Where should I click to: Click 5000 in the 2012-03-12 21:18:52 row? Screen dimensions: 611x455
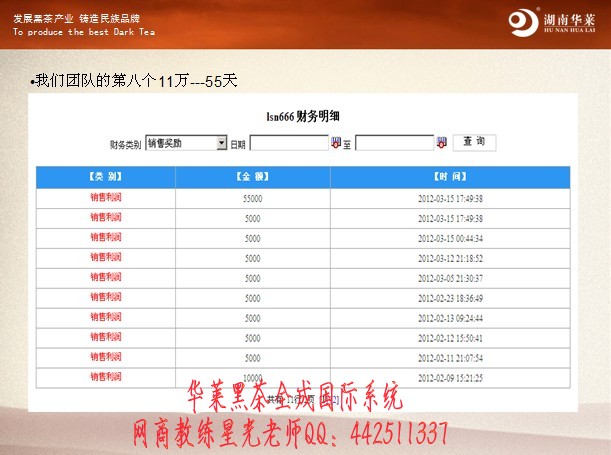click(x=253, y=259)
